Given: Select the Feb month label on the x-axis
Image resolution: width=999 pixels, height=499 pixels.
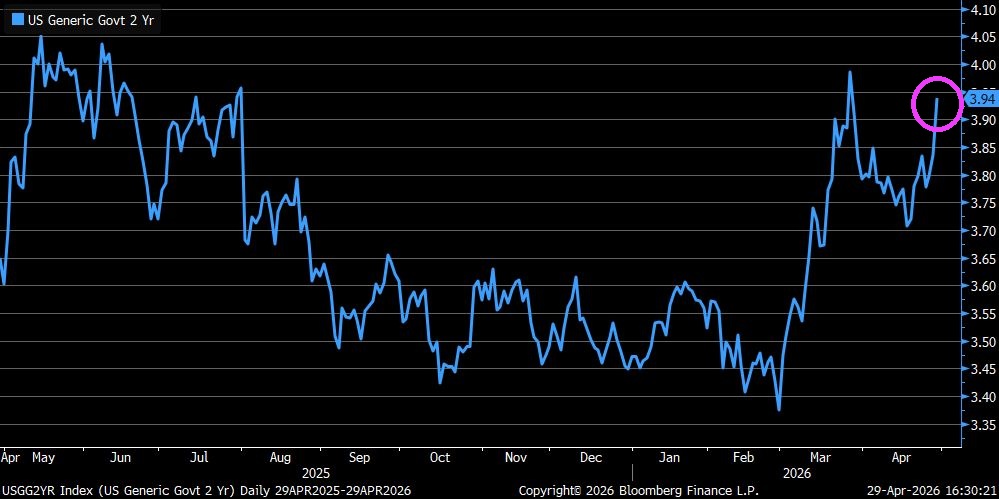Looking at the screenshot, I should click(745, 457).
